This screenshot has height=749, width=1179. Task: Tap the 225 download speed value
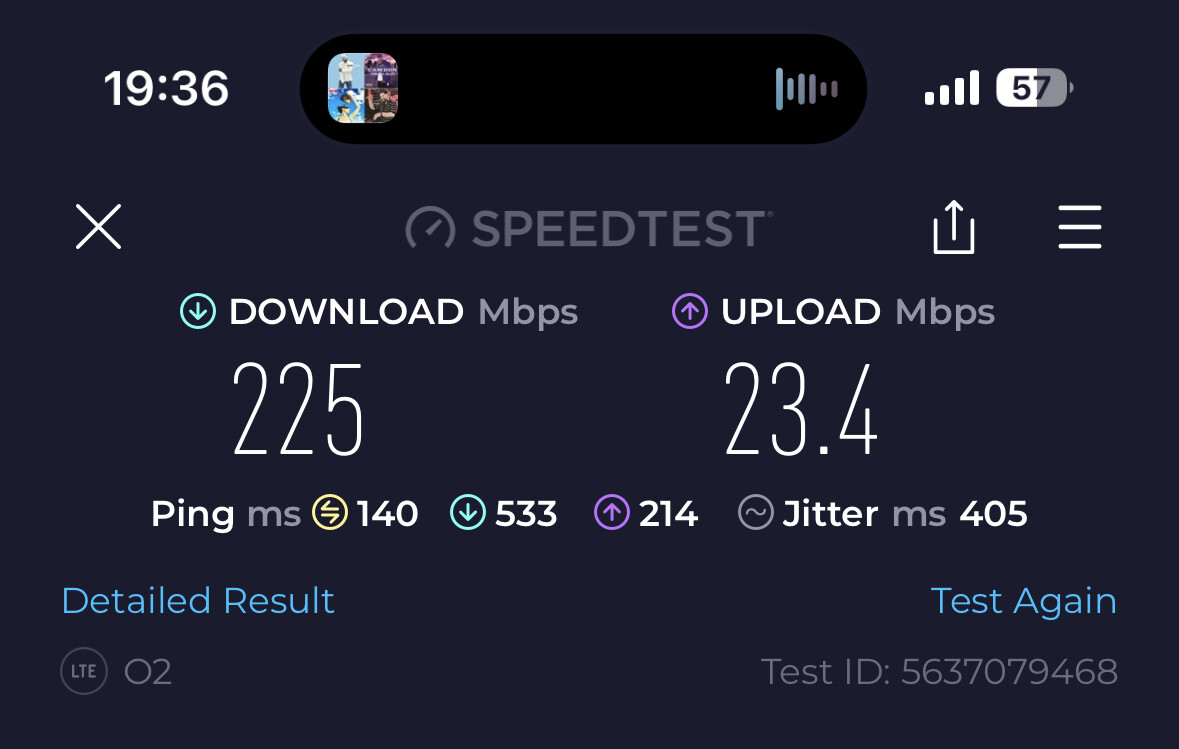tap(298, 409)
